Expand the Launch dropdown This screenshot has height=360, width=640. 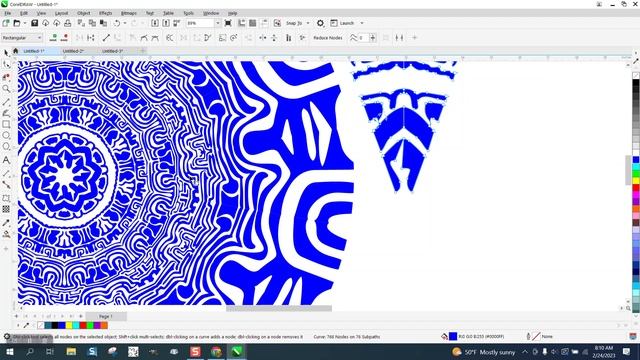(362, 23)
